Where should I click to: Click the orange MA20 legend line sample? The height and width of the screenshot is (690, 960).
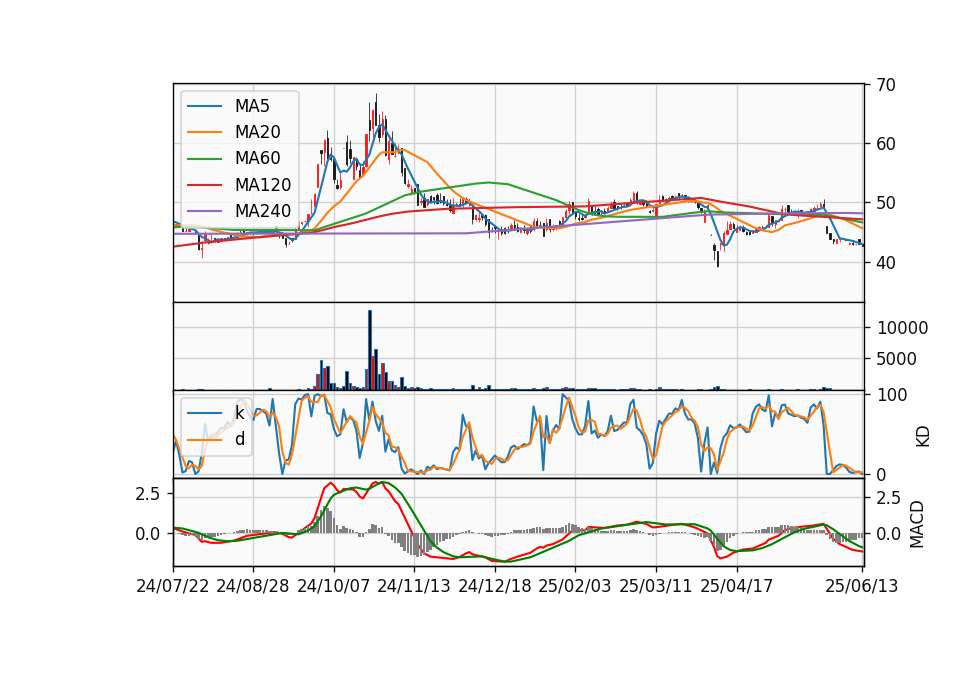[204, 133]
